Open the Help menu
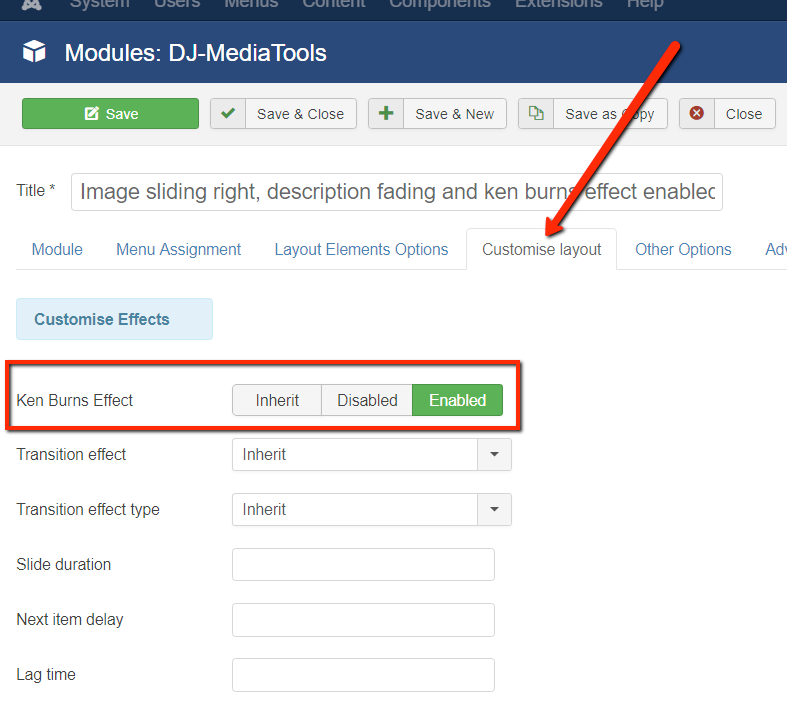The height and width of the screenshot is (707, 787). tap(645, 5)
